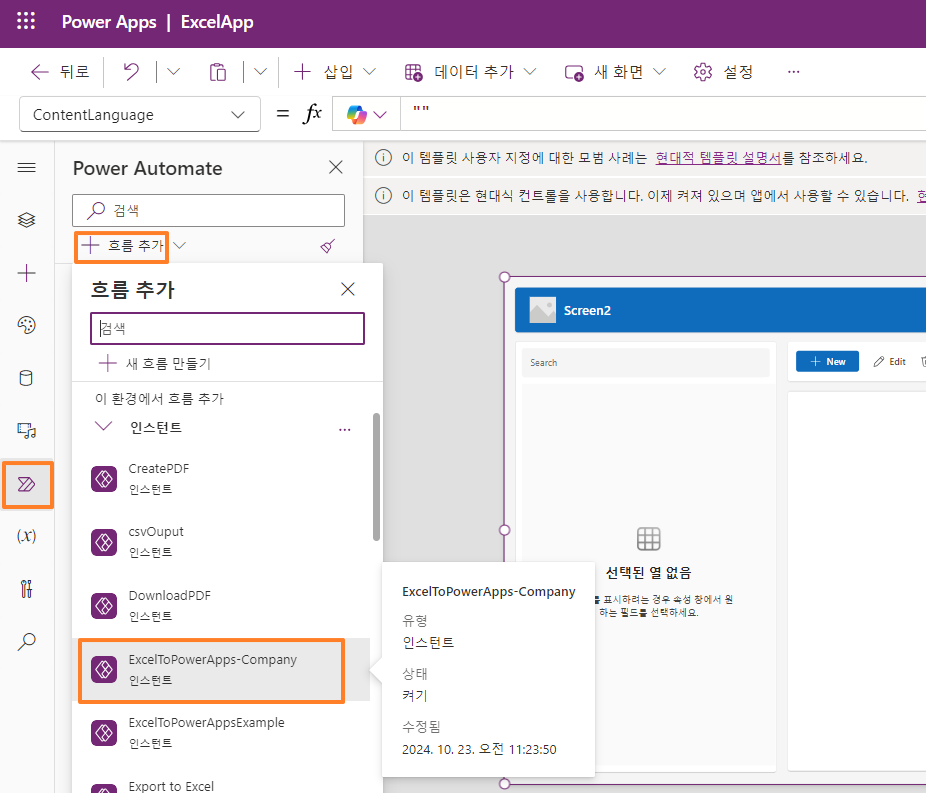
Task: Open the media icon in sidebar
Action: tap(27, 430)
